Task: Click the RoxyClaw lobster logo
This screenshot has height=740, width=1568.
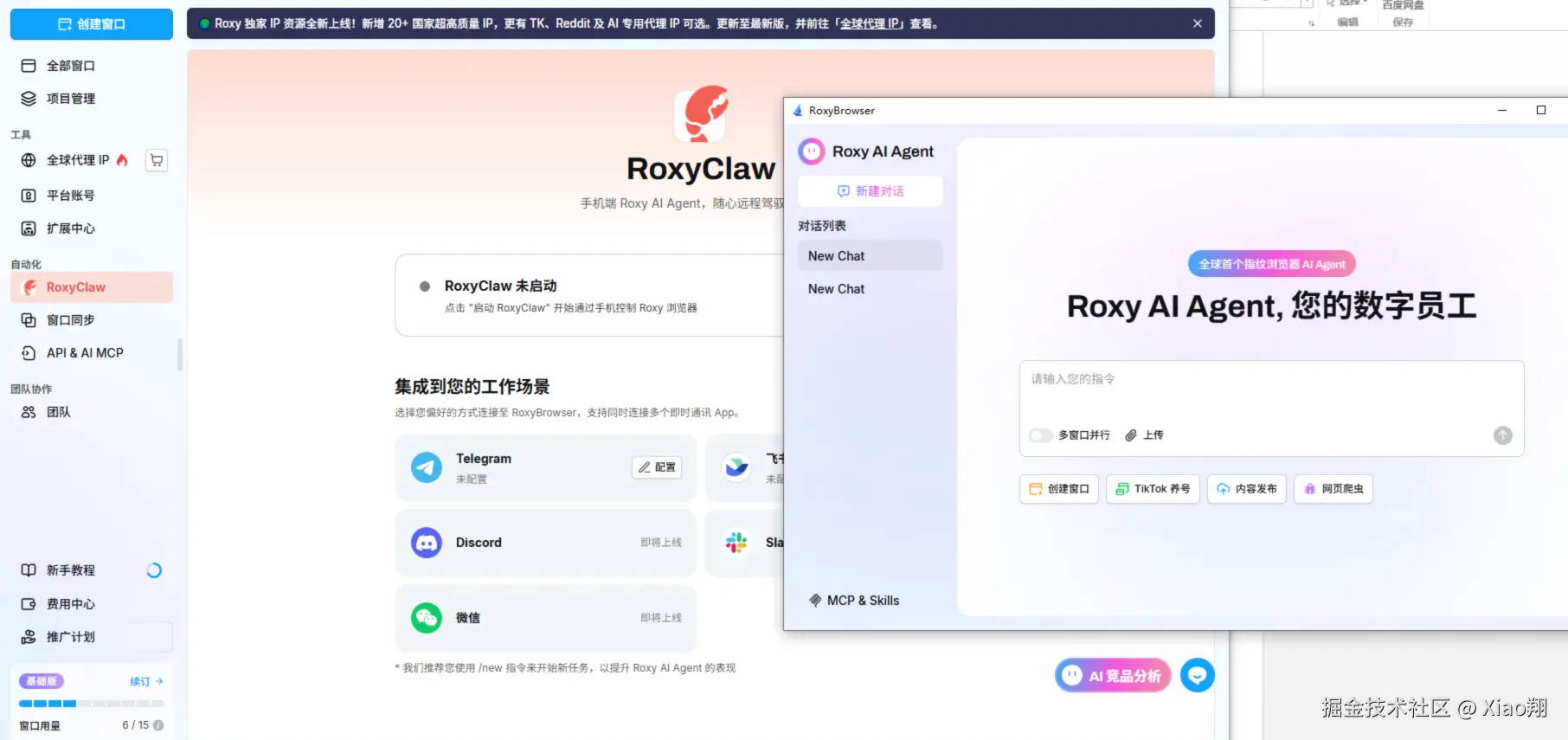Action: coord(701,114)
